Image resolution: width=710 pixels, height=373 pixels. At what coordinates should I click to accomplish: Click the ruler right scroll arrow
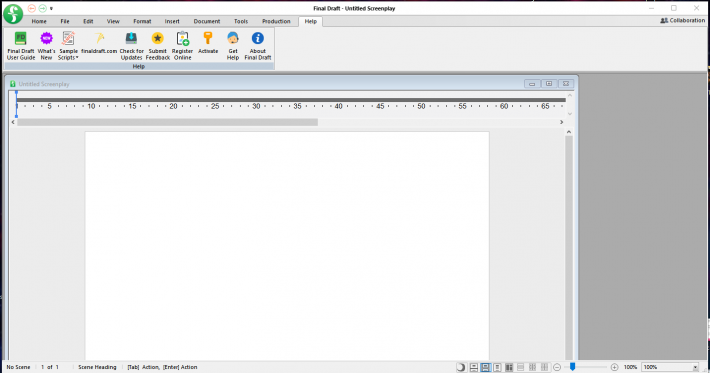coord(561,122)
